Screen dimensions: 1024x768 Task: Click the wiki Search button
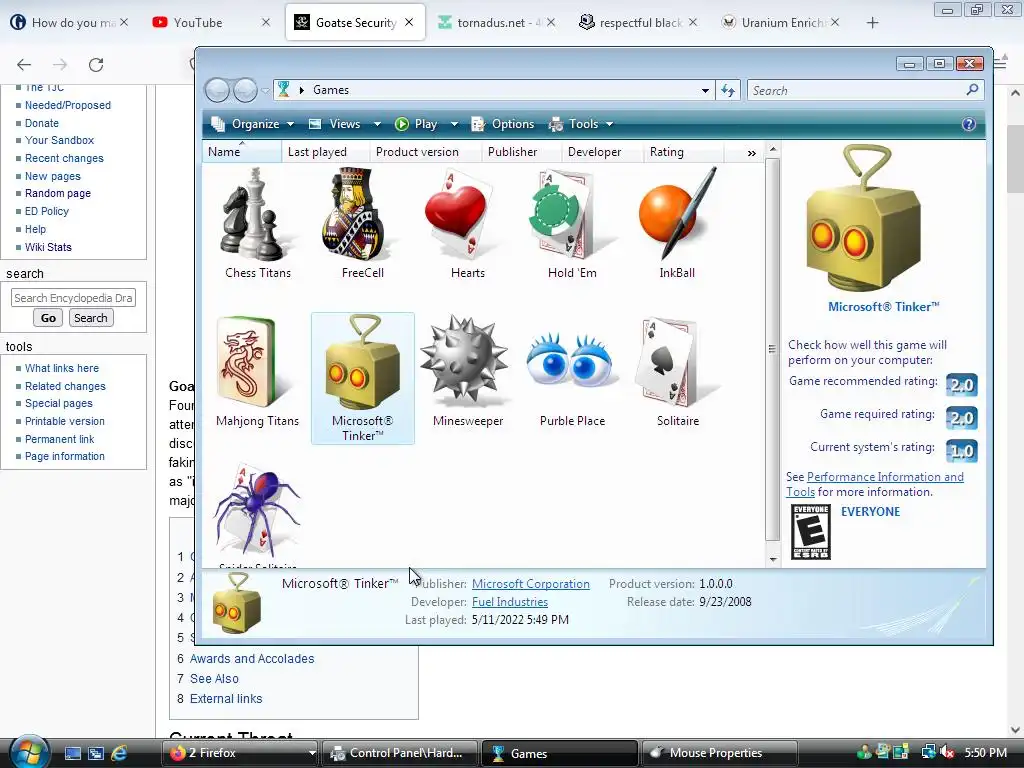[x=91, y=318]
